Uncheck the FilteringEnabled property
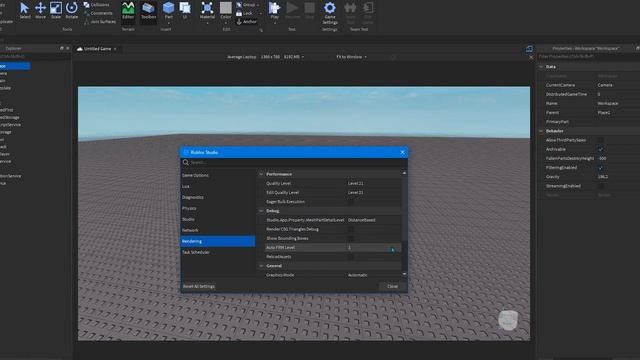Viewport: 640px width, 360px height. [601, 168]
